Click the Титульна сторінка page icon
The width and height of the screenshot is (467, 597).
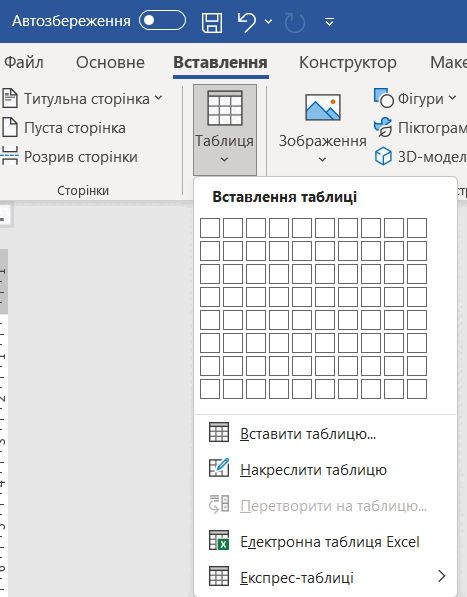tap(10, 98)
